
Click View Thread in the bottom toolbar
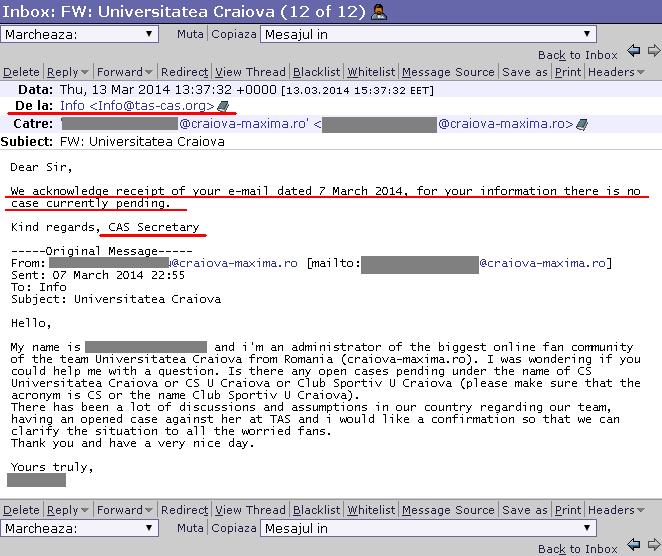(250, 510)
